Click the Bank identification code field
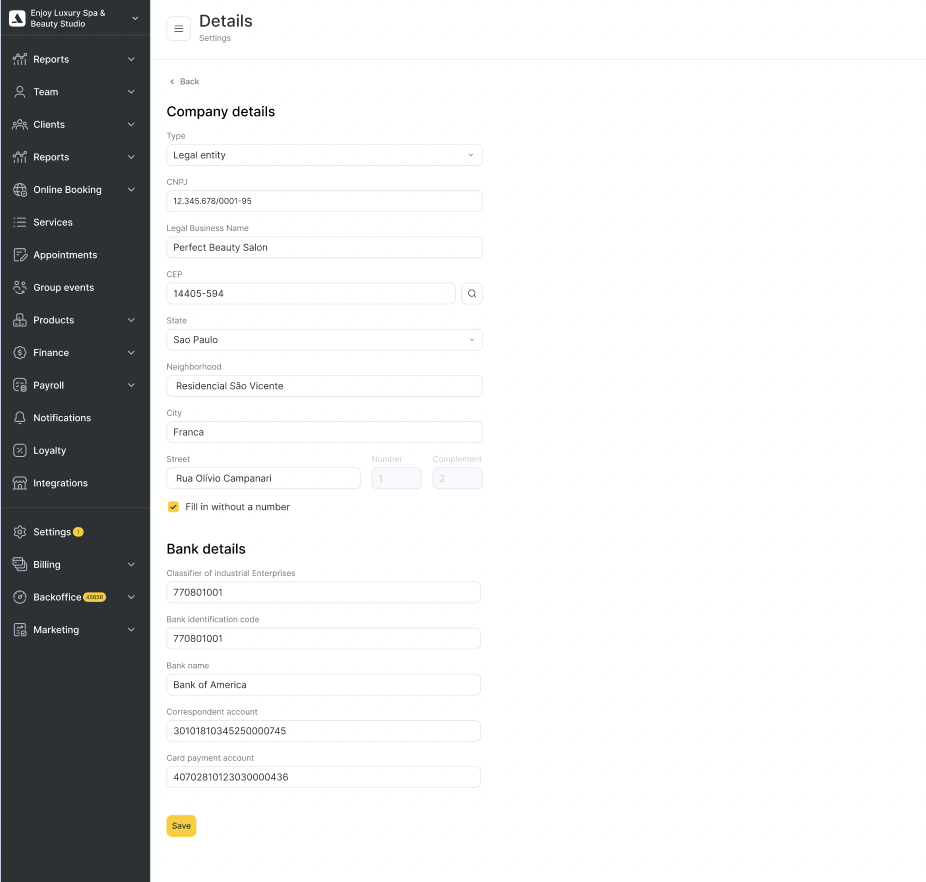 point(323,638)
